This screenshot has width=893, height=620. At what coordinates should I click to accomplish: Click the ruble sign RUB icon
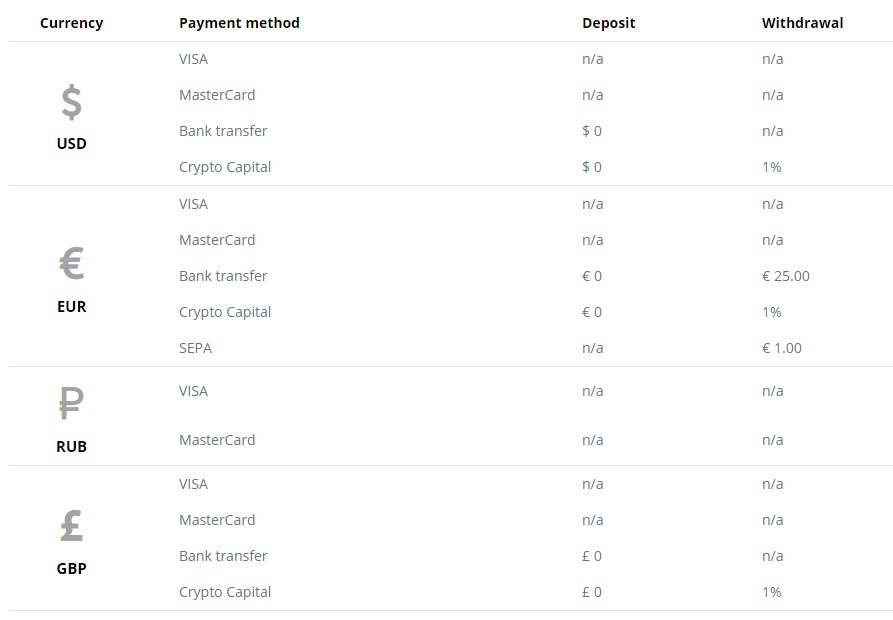71,403
